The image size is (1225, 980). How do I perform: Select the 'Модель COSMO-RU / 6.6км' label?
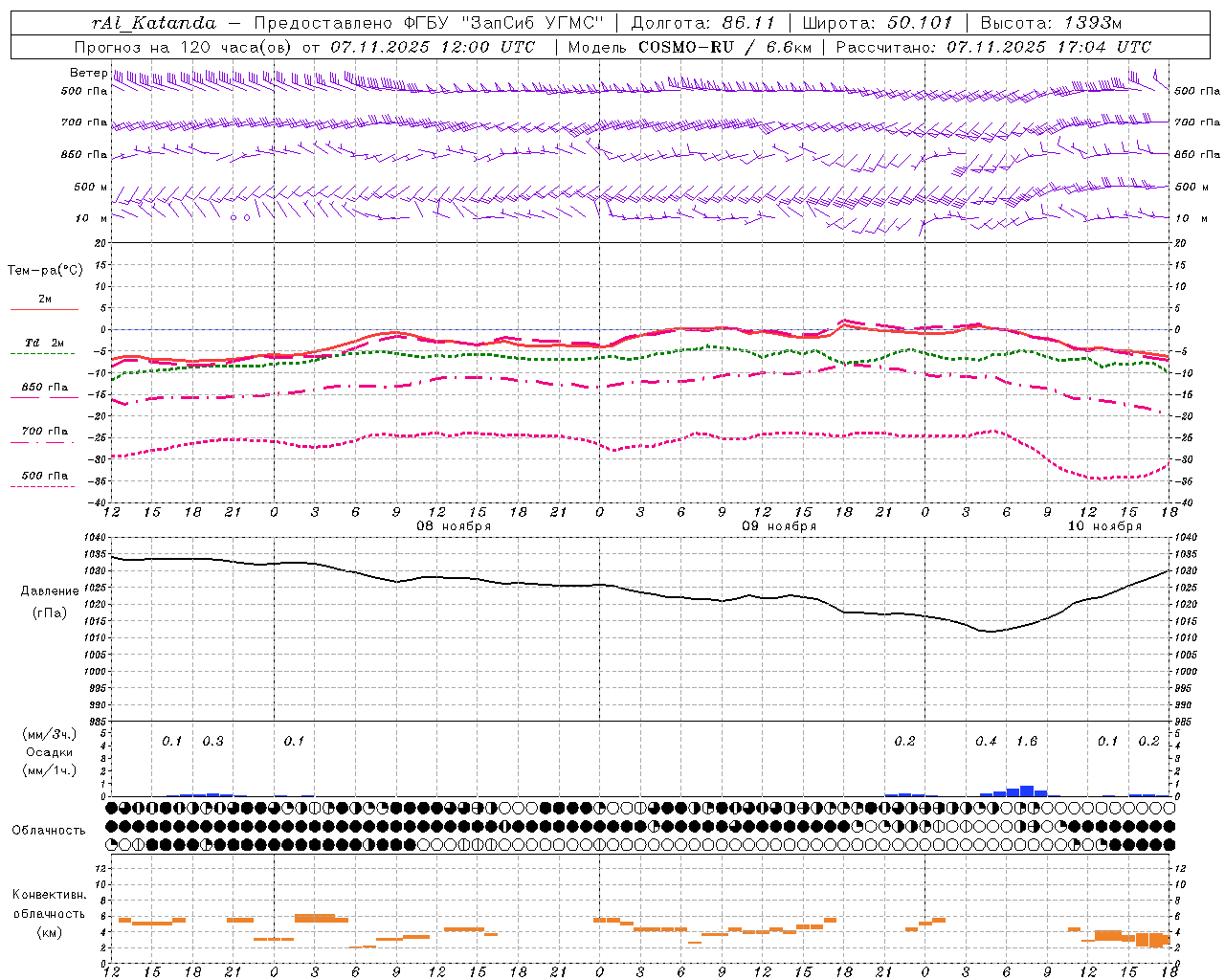pyautogui.click(x=689, y=47)
